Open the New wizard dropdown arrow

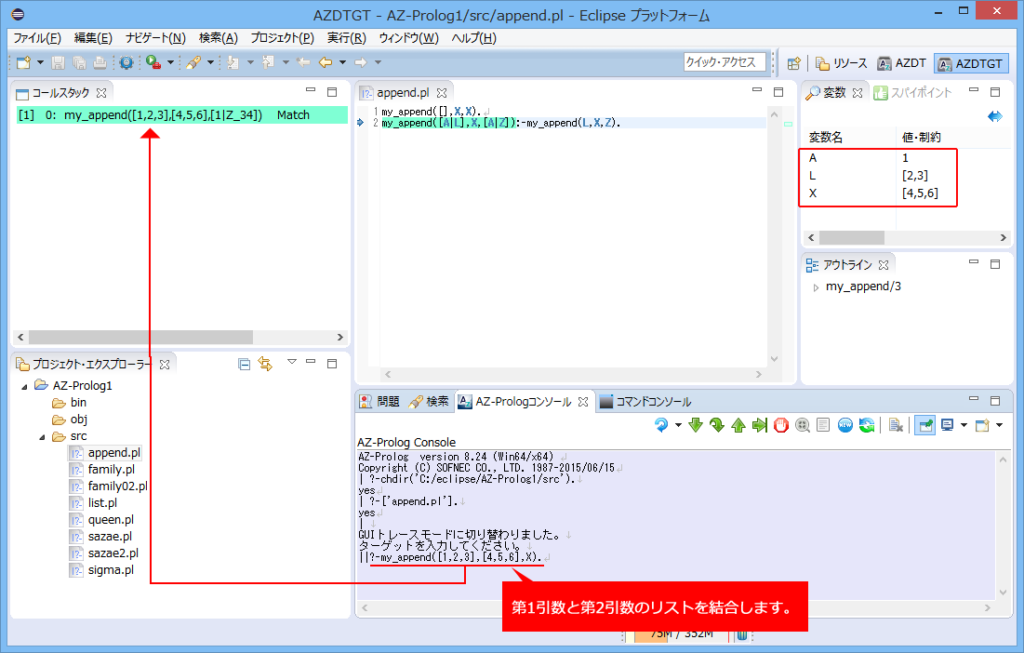tap(40, 63)
